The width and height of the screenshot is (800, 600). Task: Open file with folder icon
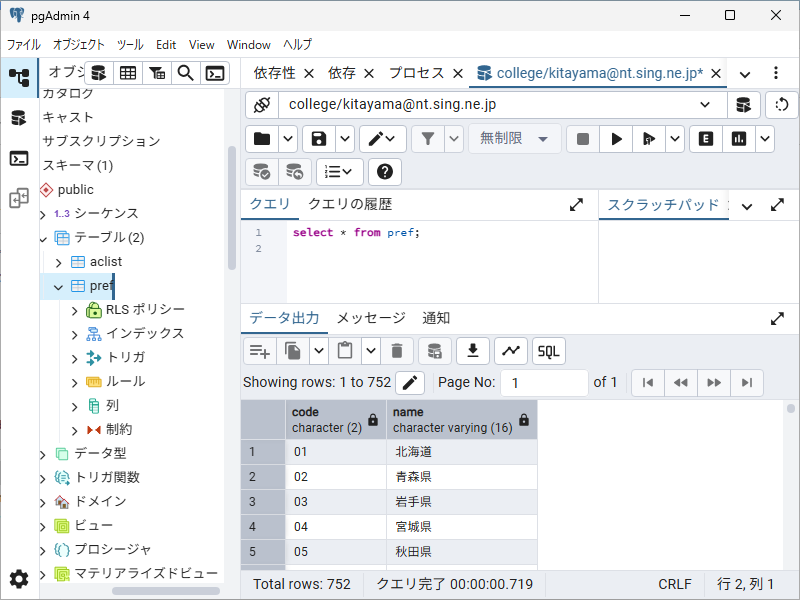point(262,139)
